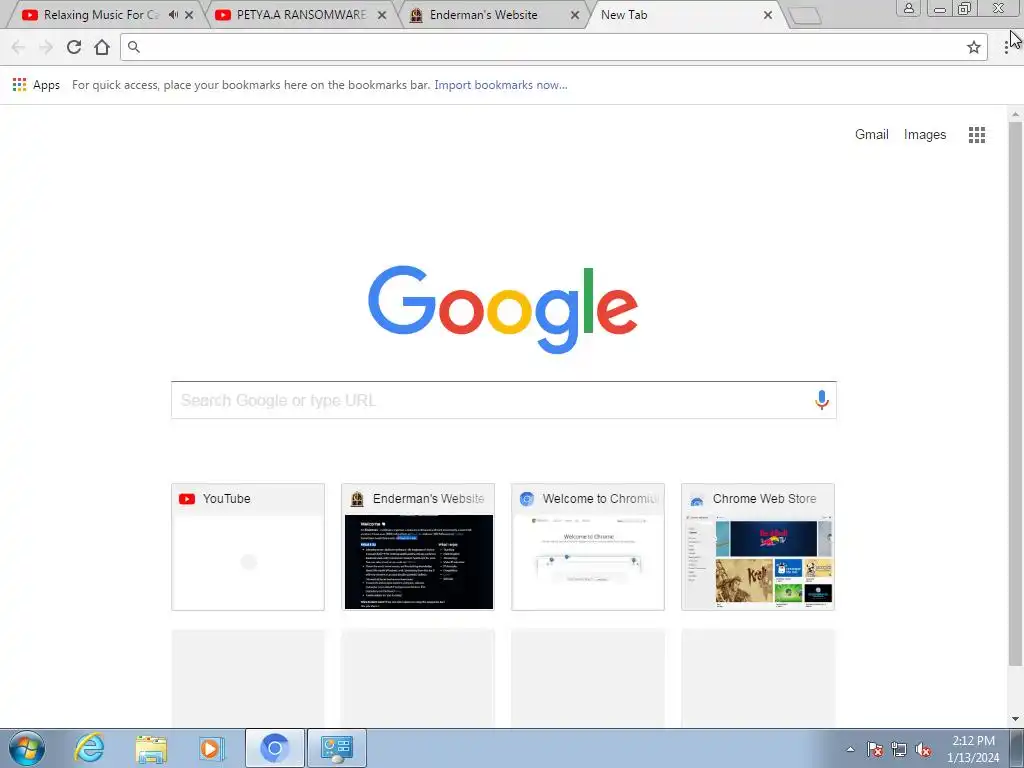Bookmark this page with the star icon

974,47
